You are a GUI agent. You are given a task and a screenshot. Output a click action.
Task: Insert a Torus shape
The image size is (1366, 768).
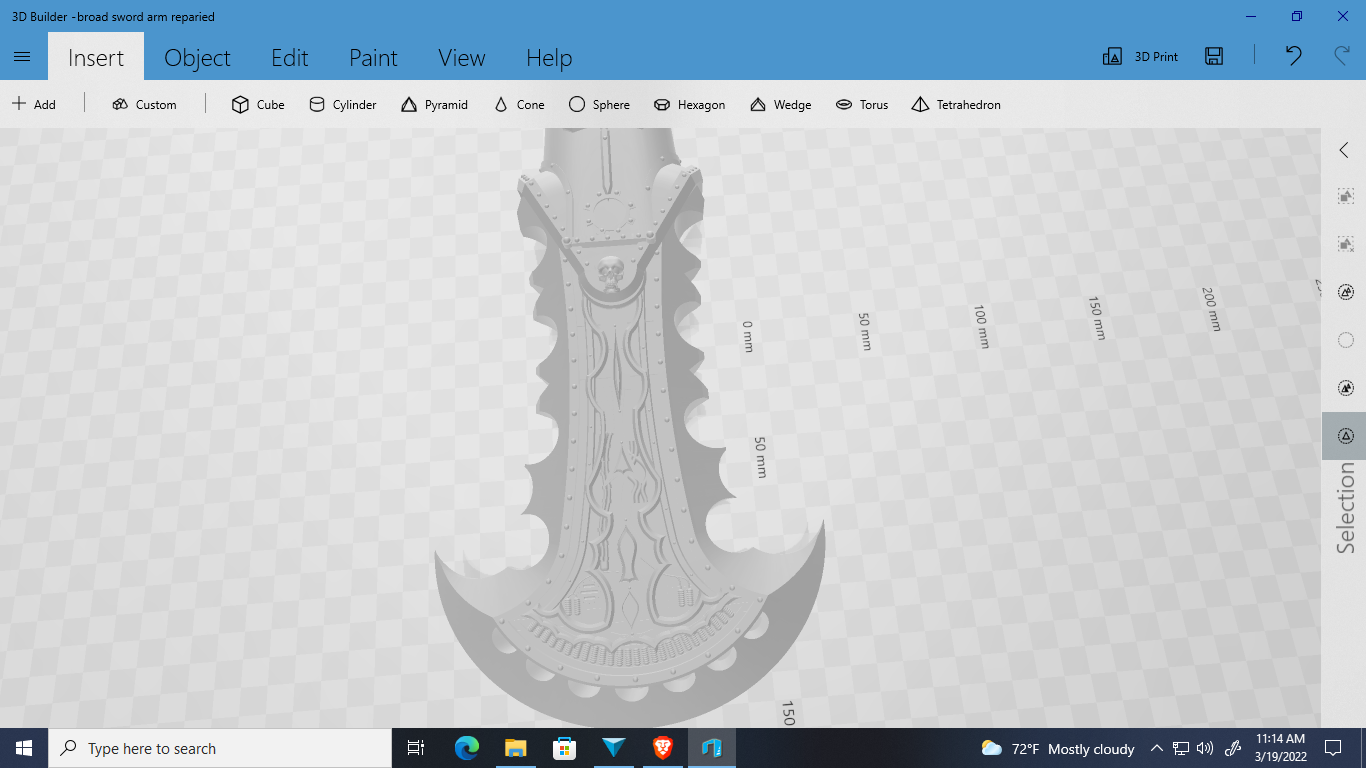point(862,104)
